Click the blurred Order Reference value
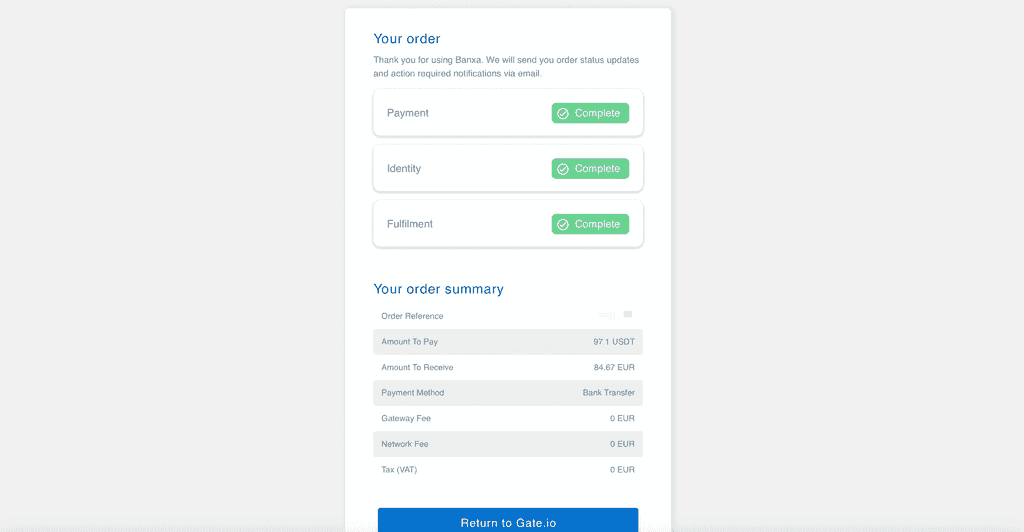 point(615,315)
